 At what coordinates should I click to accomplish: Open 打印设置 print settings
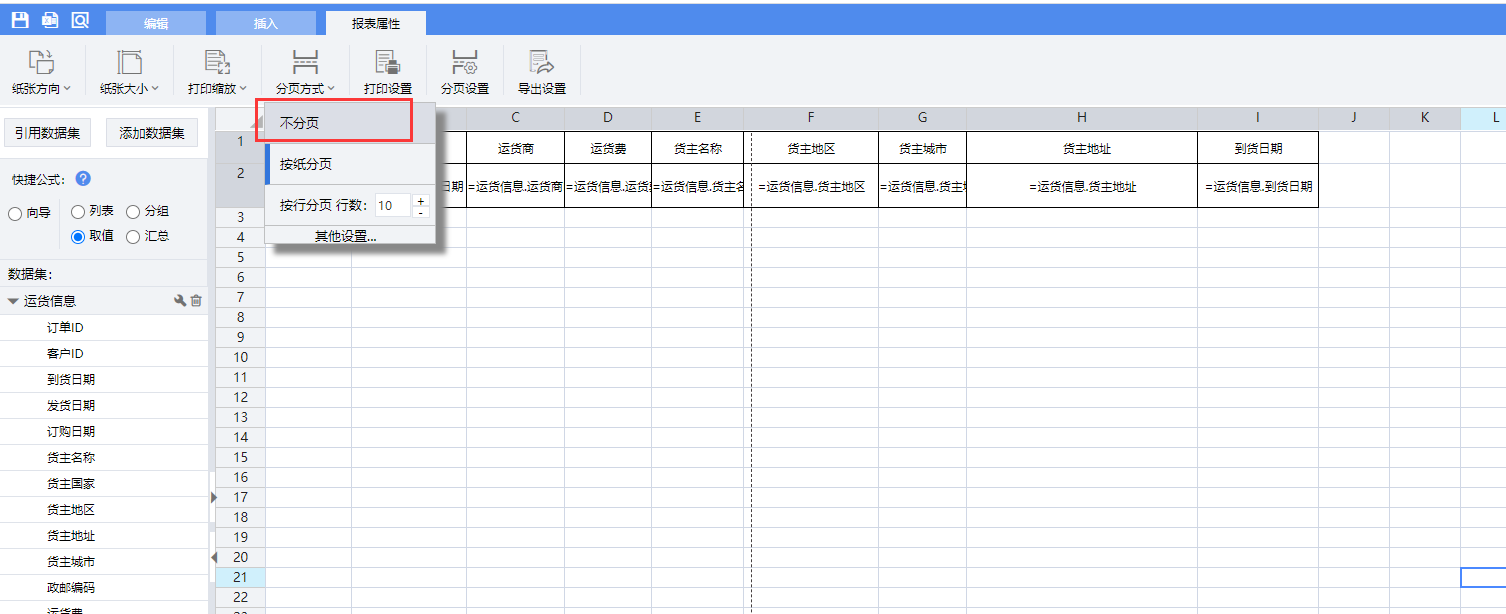click(387, 72)
